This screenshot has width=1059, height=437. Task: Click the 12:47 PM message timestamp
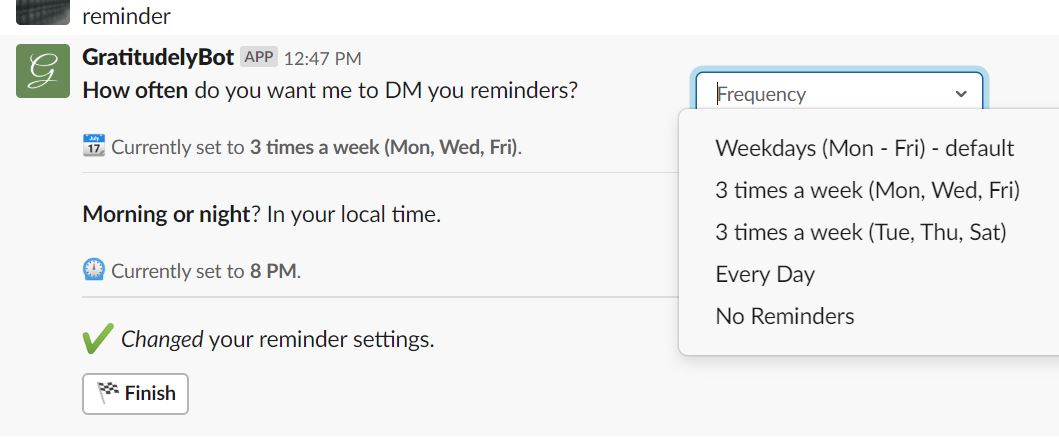pyautogui.click(x=322, y=59)
